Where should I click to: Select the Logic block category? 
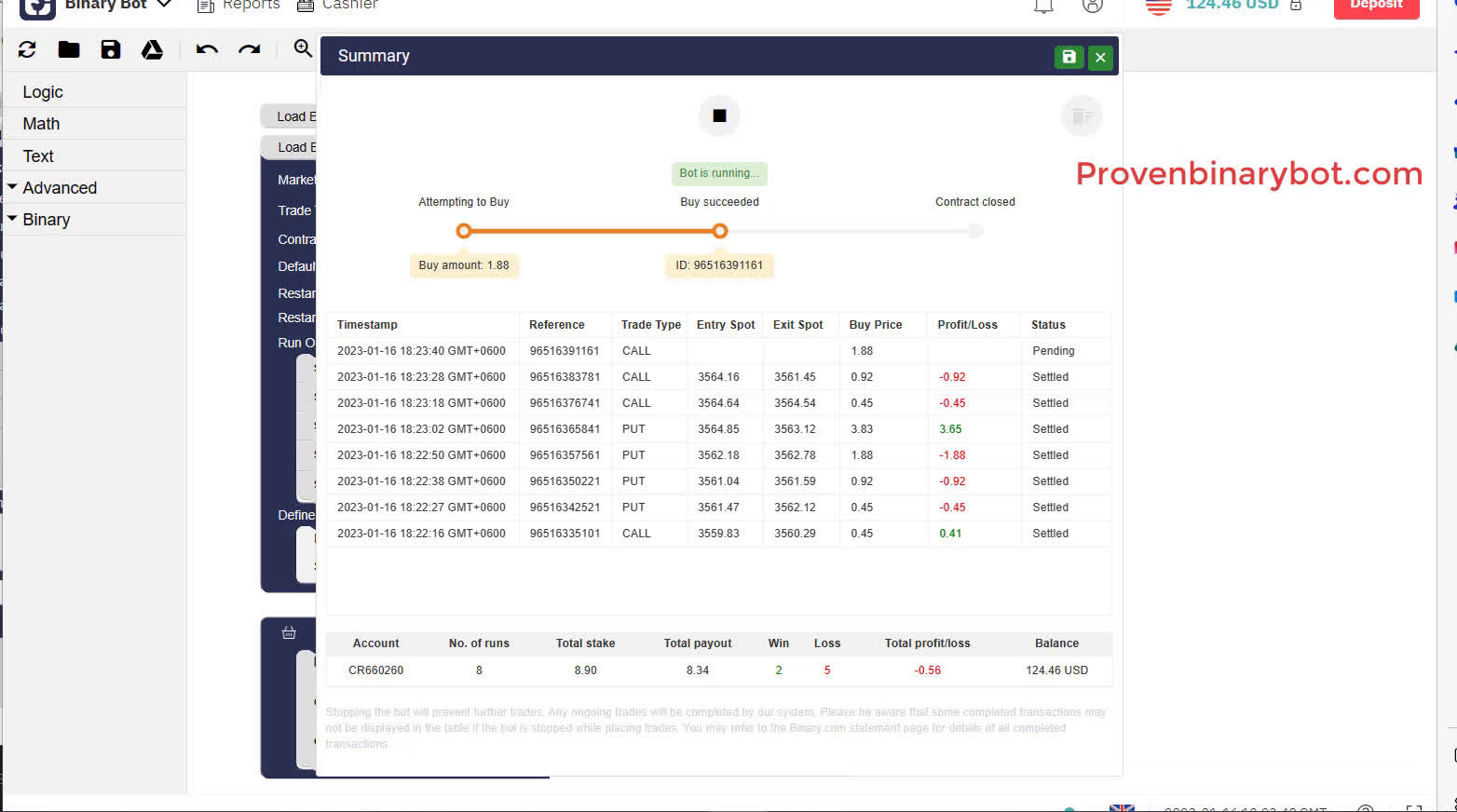[43, 92]
